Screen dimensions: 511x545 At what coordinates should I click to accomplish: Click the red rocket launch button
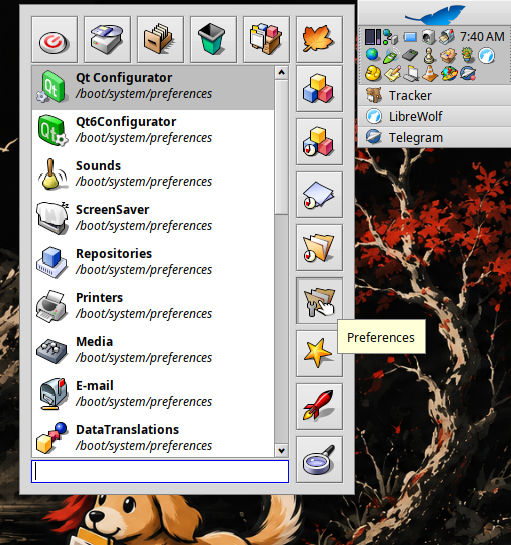pos(319,407)
